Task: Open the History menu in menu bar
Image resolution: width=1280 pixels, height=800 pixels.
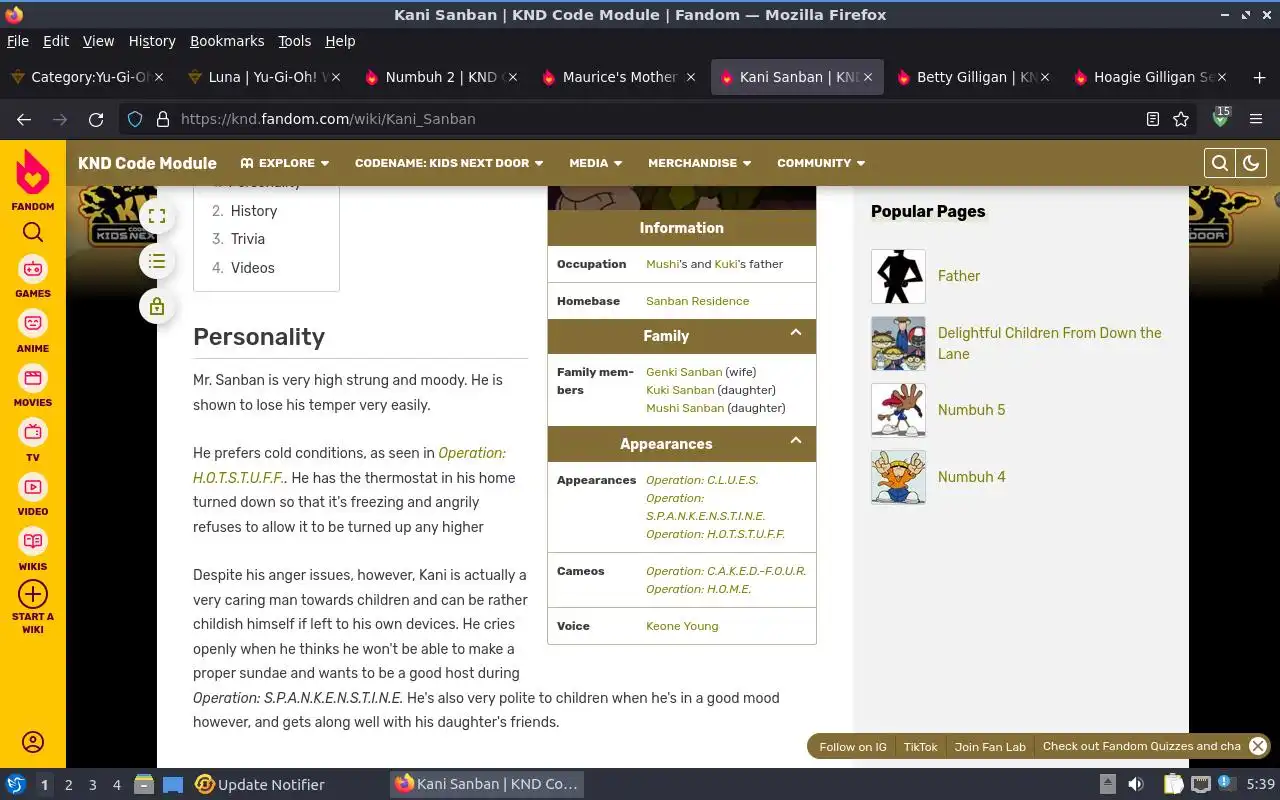Action: click(x=152, y=41)
